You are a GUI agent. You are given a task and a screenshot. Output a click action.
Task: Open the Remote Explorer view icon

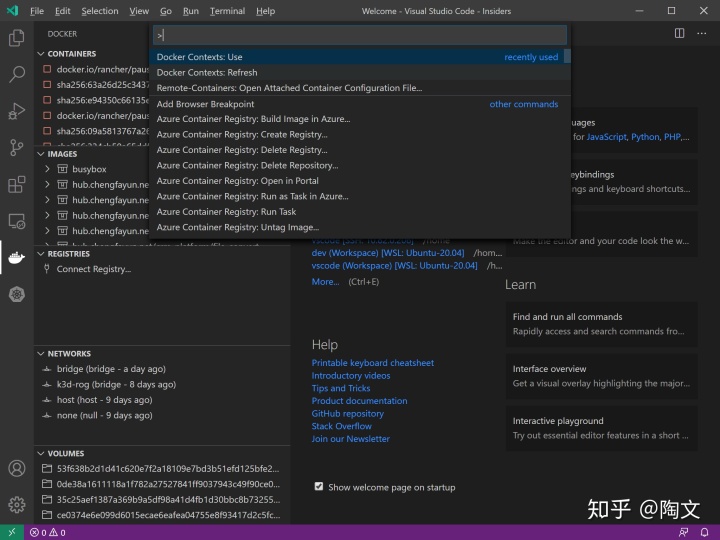pos(17,221)
